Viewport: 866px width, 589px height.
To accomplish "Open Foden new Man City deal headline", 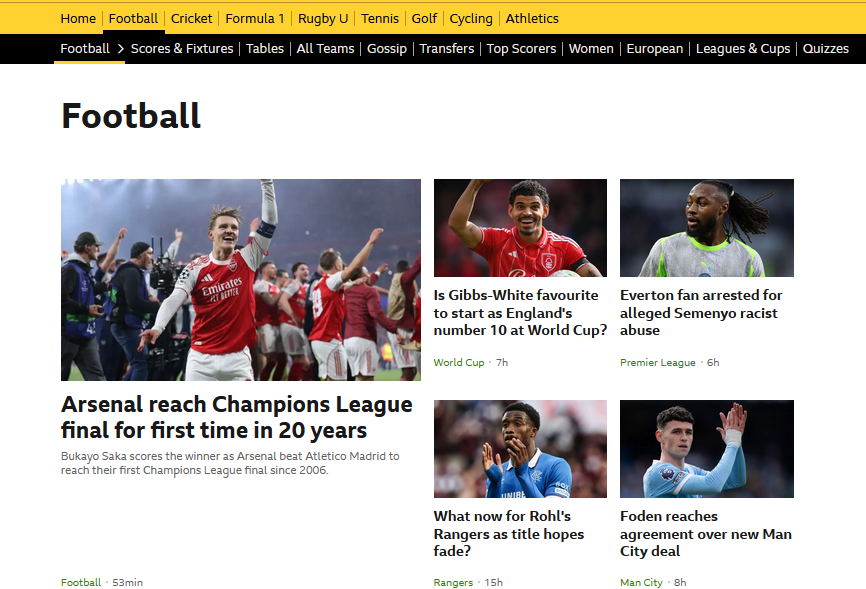I will coord(705,534).
